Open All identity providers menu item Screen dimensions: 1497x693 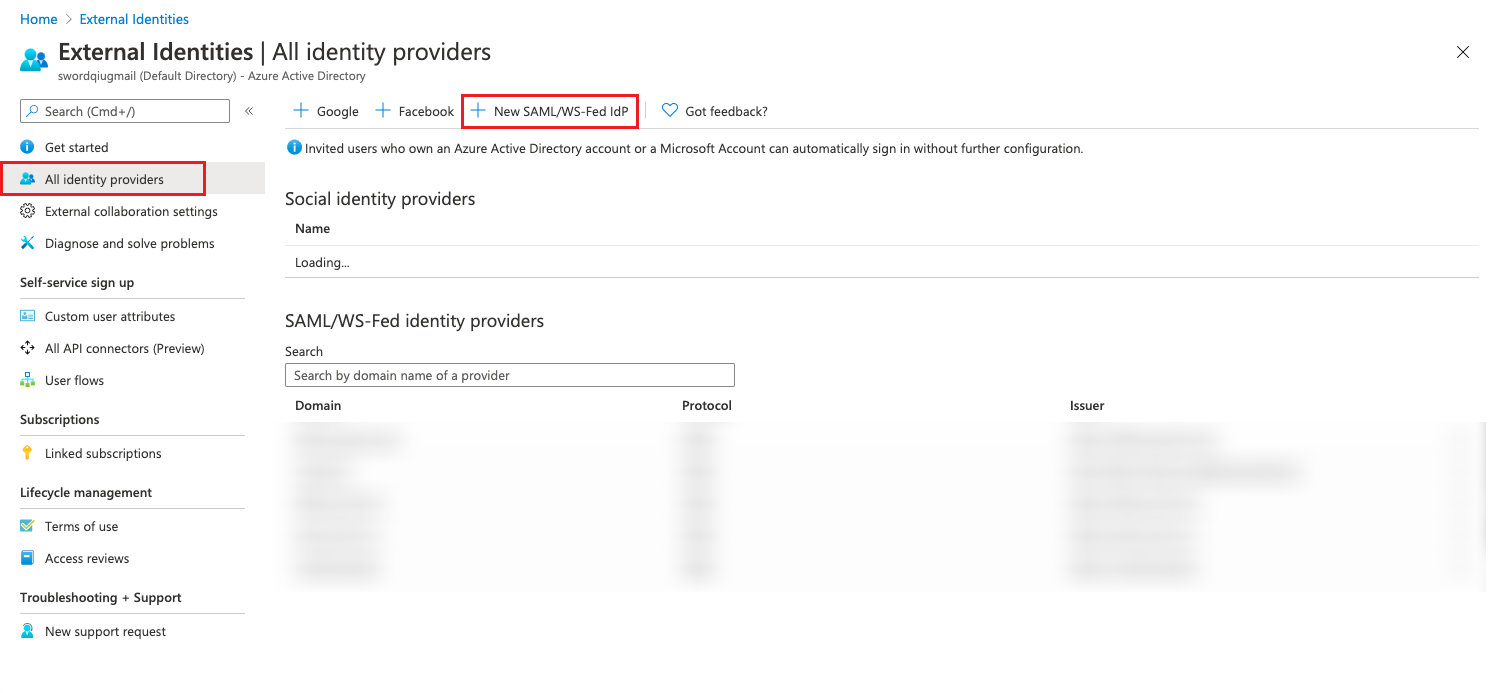pos(104,179)
